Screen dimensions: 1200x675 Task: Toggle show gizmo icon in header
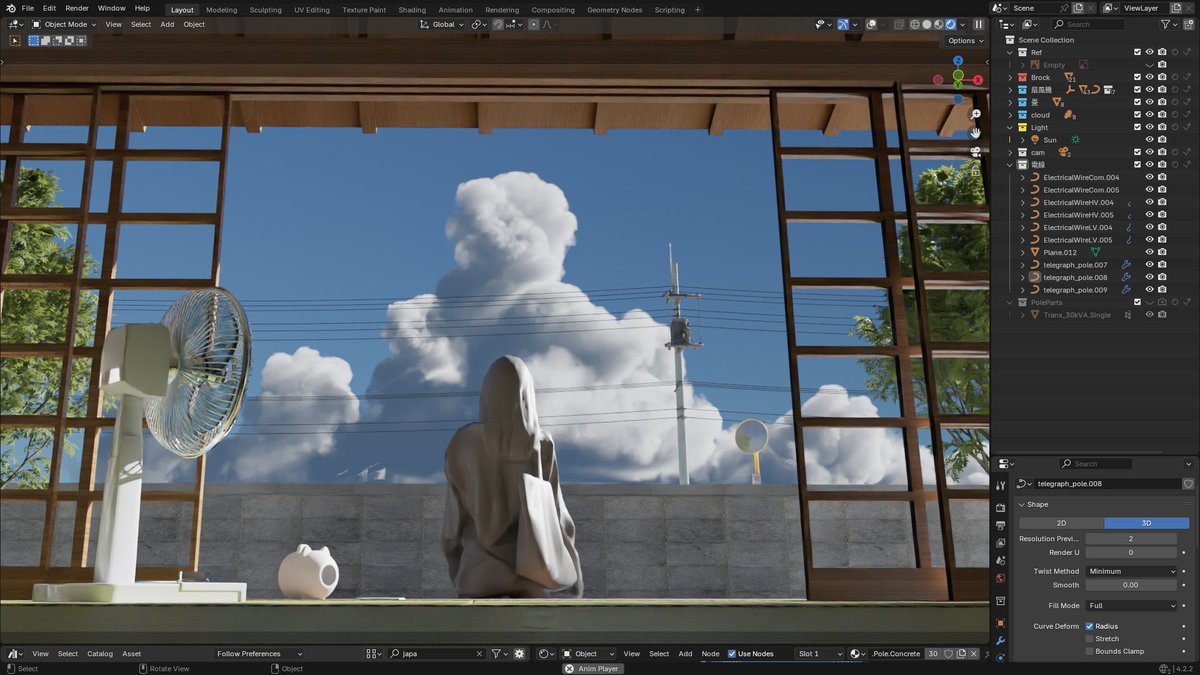pyautogui.click(x=843, y=24)
